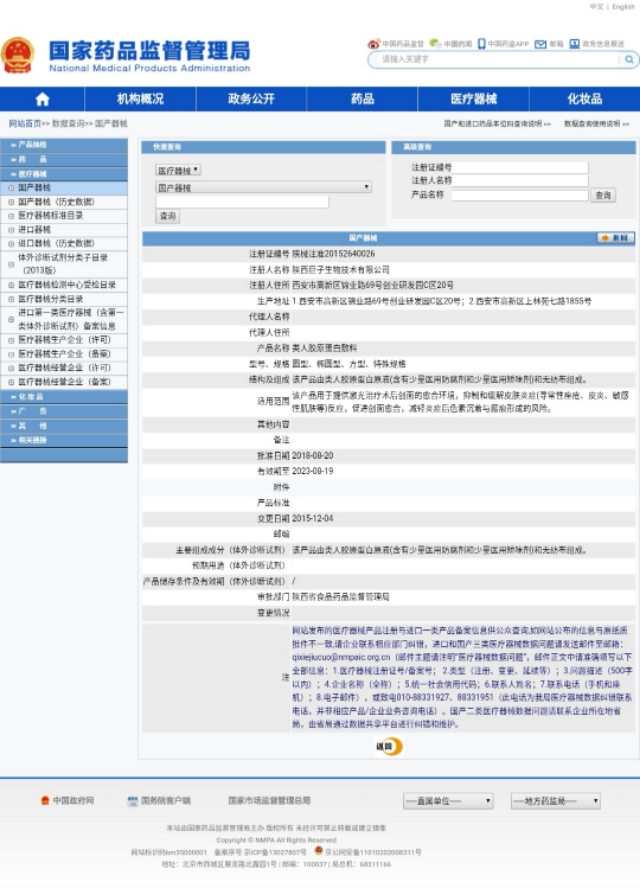Click the 产品名称 input field
This screenshot has height=889, width=640.
[520, 194]
